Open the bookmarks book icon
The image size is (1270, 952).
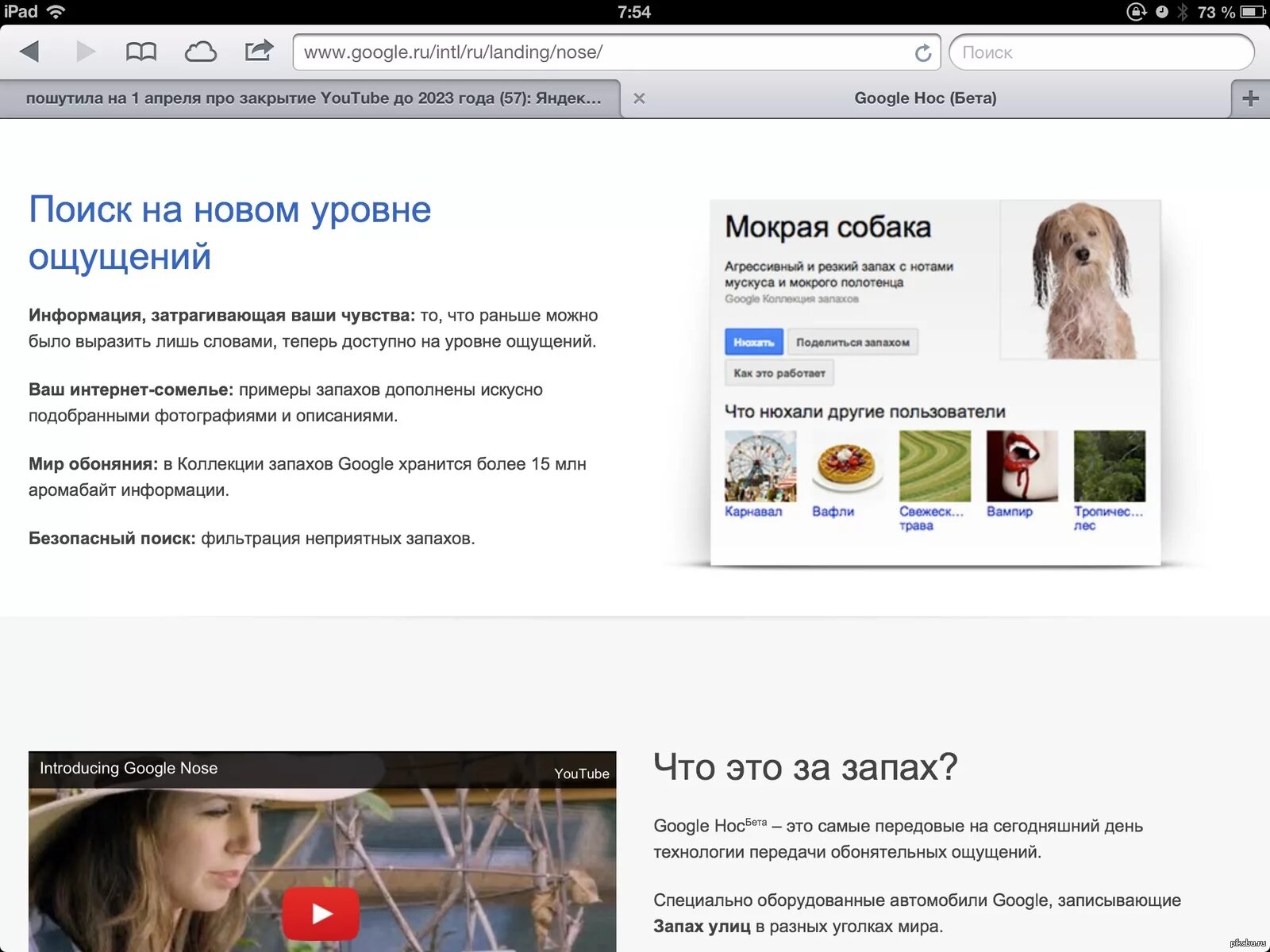[141, 52]
